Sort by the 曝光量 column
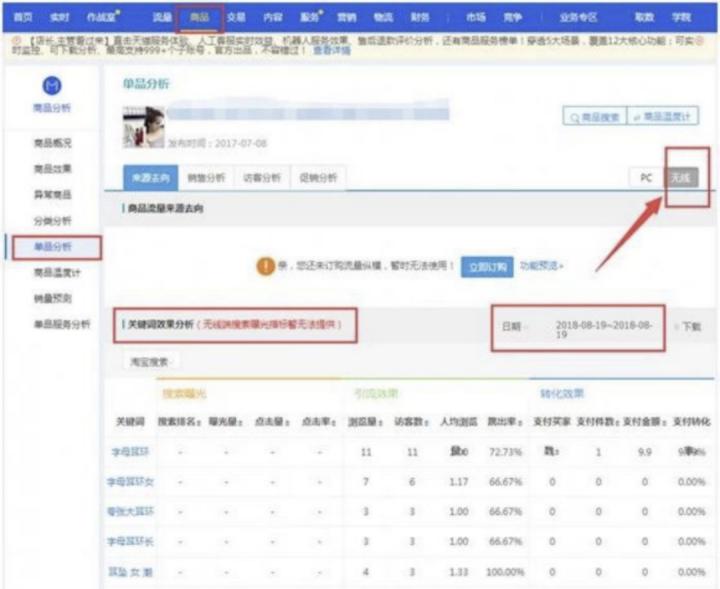The width and height of the screenshot is (720, 589). tap(225, 421)
